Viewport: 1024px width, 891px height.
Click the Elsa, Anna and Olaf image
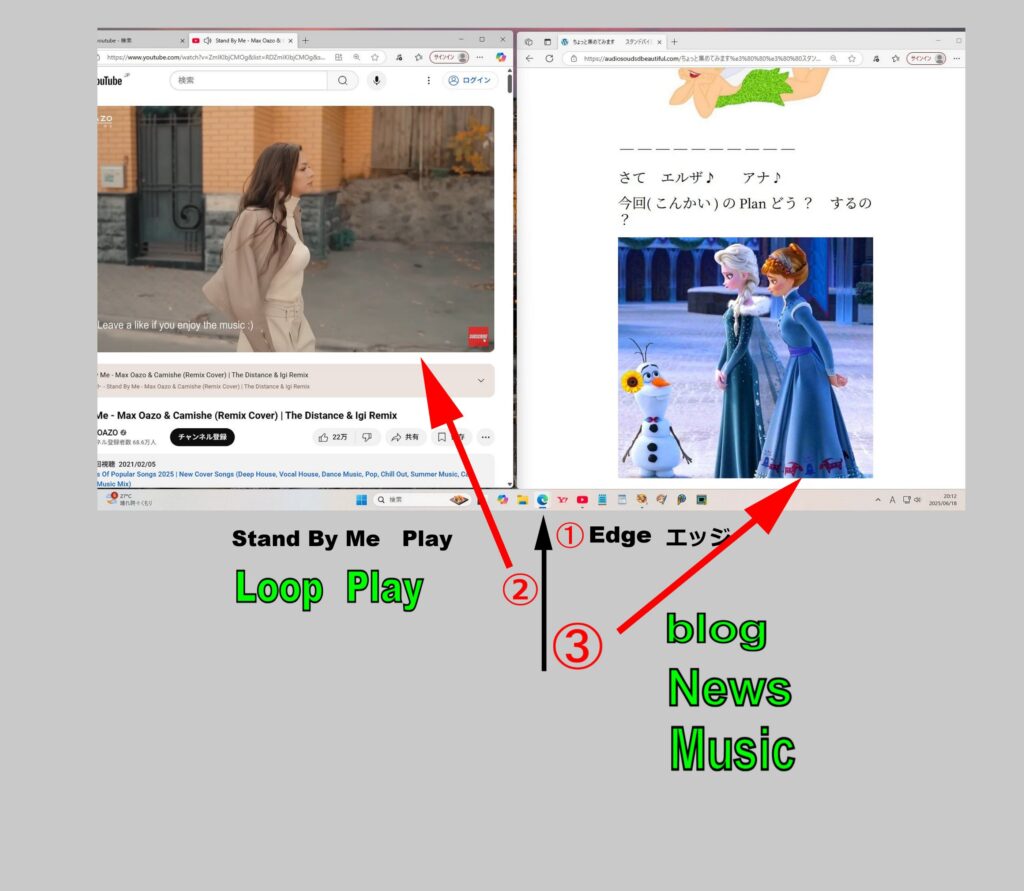(x=745, y=357)
